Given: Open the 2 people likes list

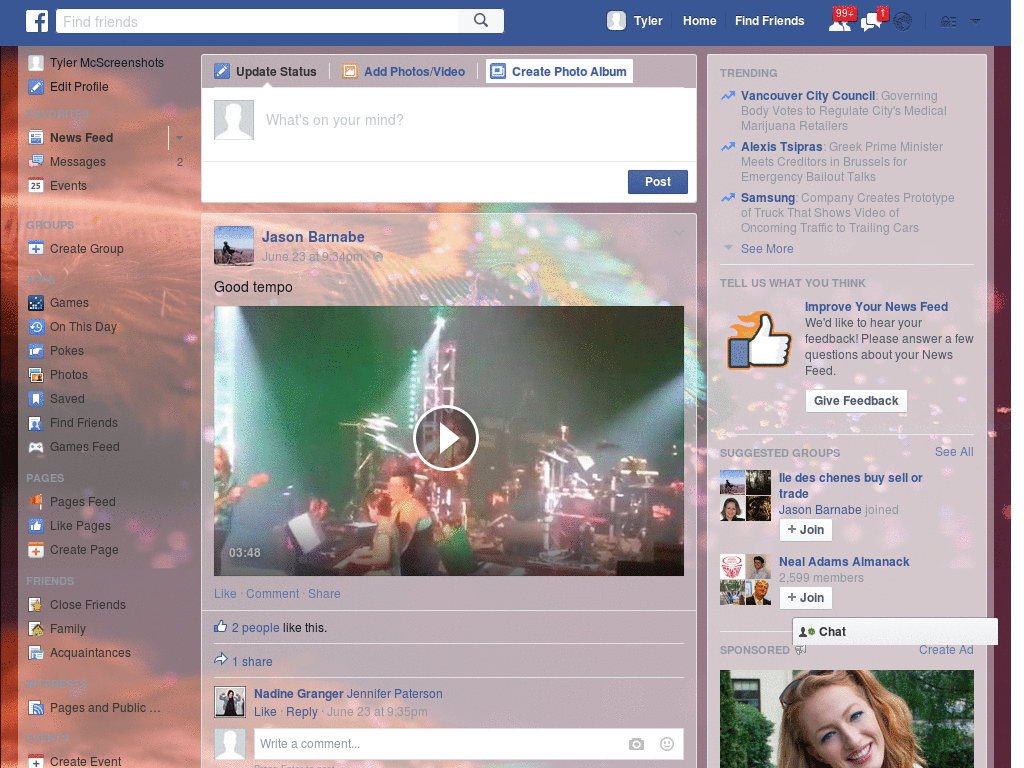Looking at the screenshot, I should [255, 628].
